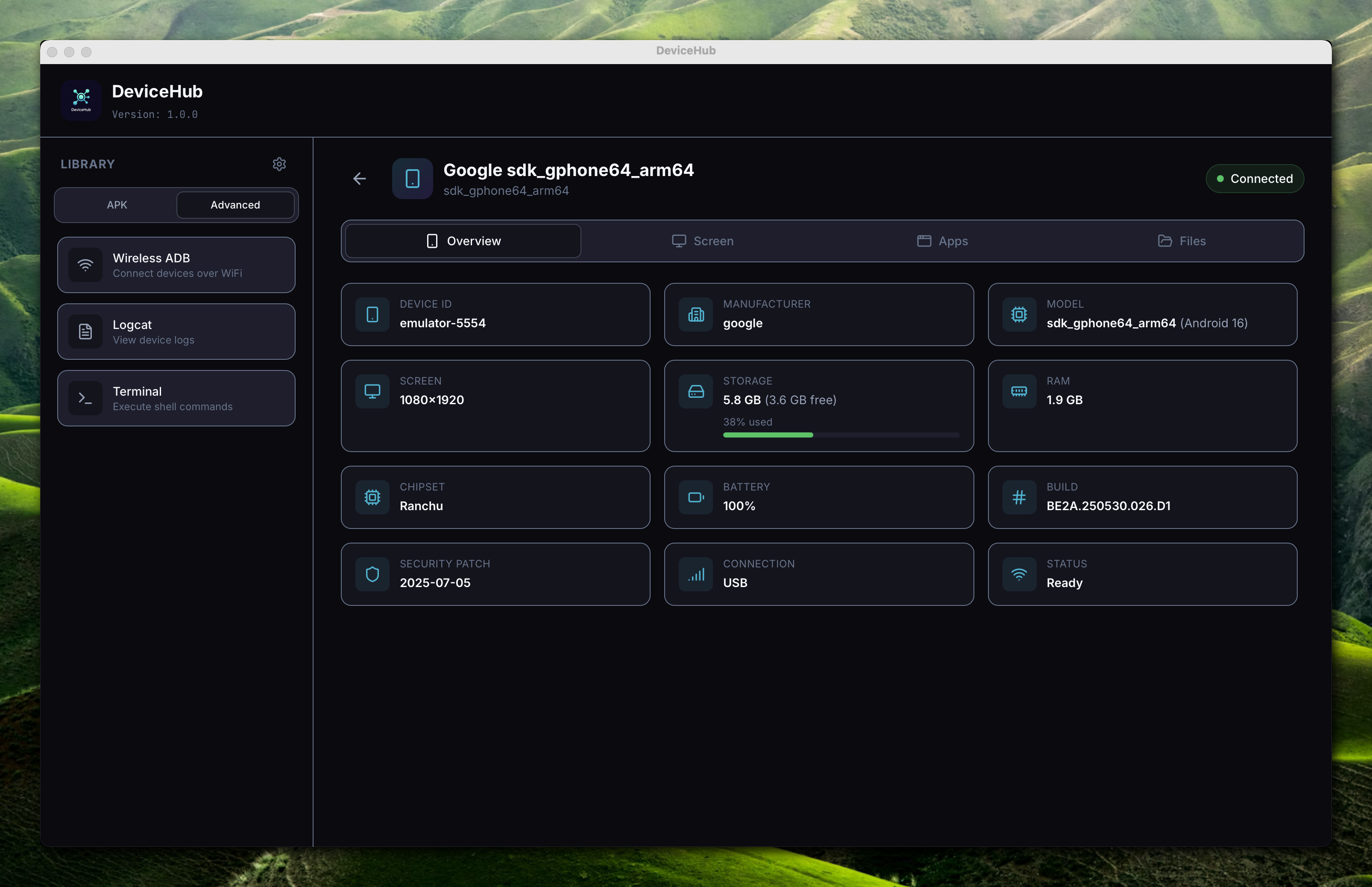The width and height of the screenshot is (1372, 887).
Task: Click the build hash icon
Action: click(1019, 497)
